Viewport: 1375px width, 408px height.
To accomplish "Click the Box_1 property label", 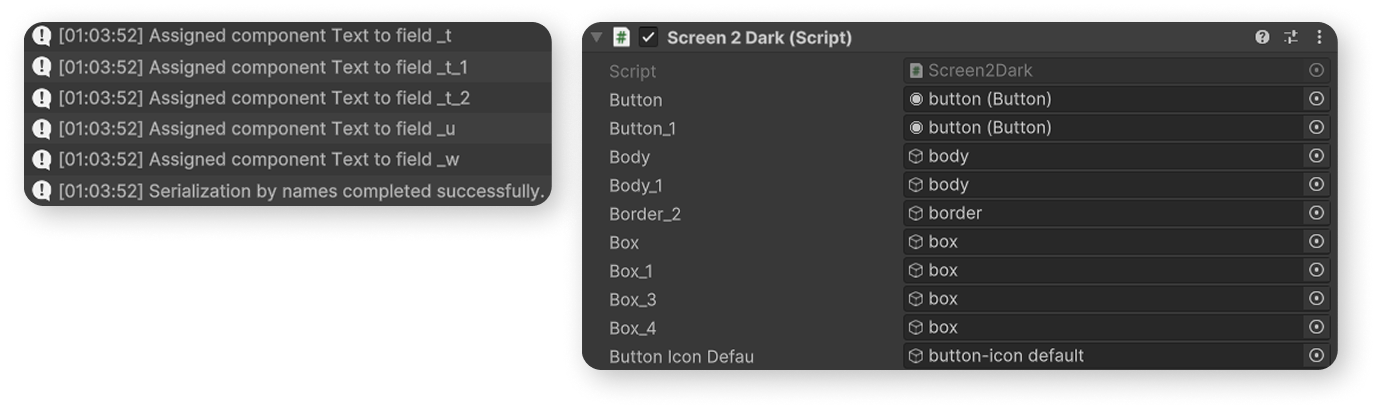I will [633, 271].
